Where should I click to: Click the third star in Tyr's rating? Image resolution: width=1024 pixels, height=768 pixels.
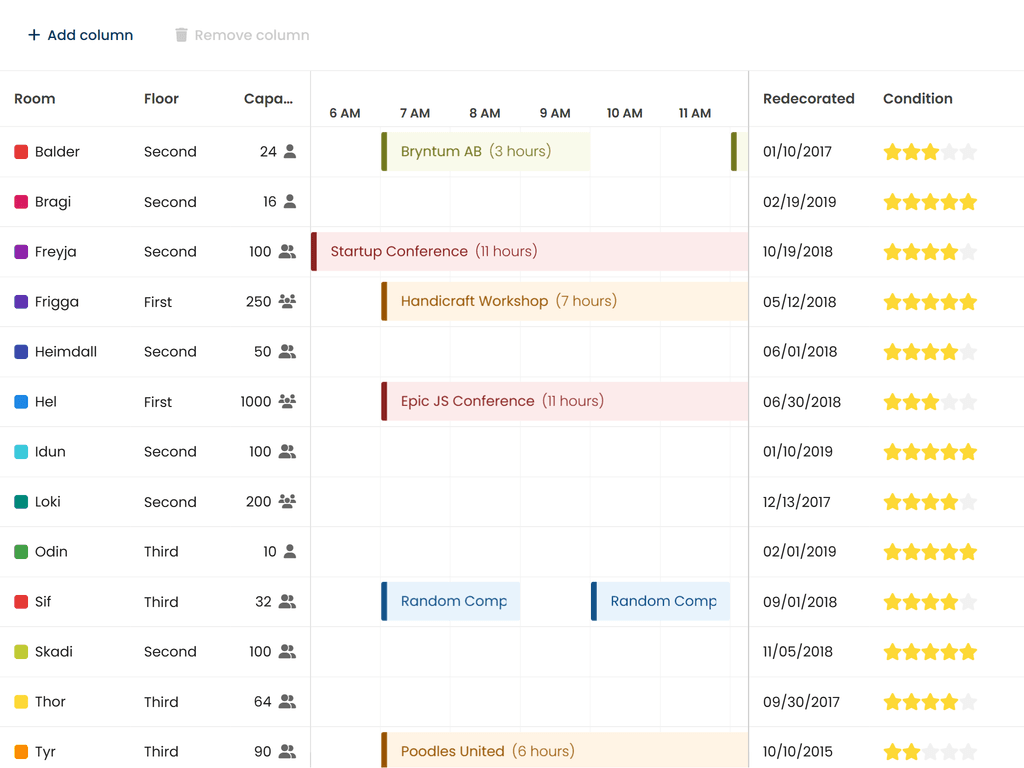[x=930, y=752]
